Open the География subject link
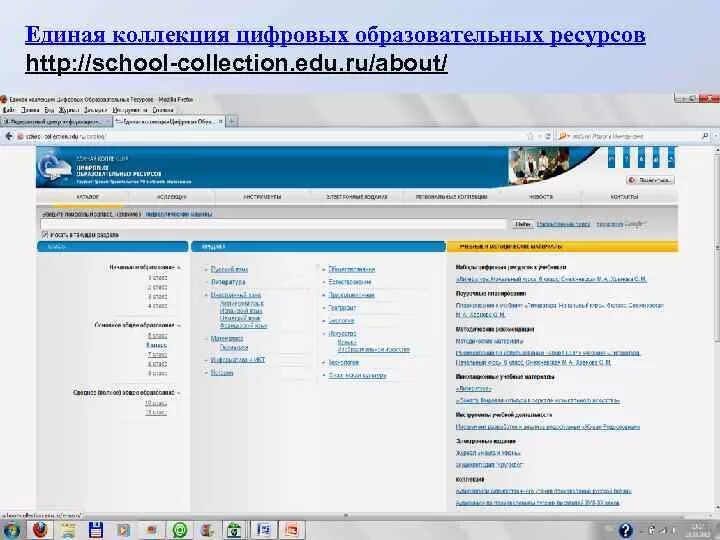Screen dimensions: 720x540 pos(342,308)
